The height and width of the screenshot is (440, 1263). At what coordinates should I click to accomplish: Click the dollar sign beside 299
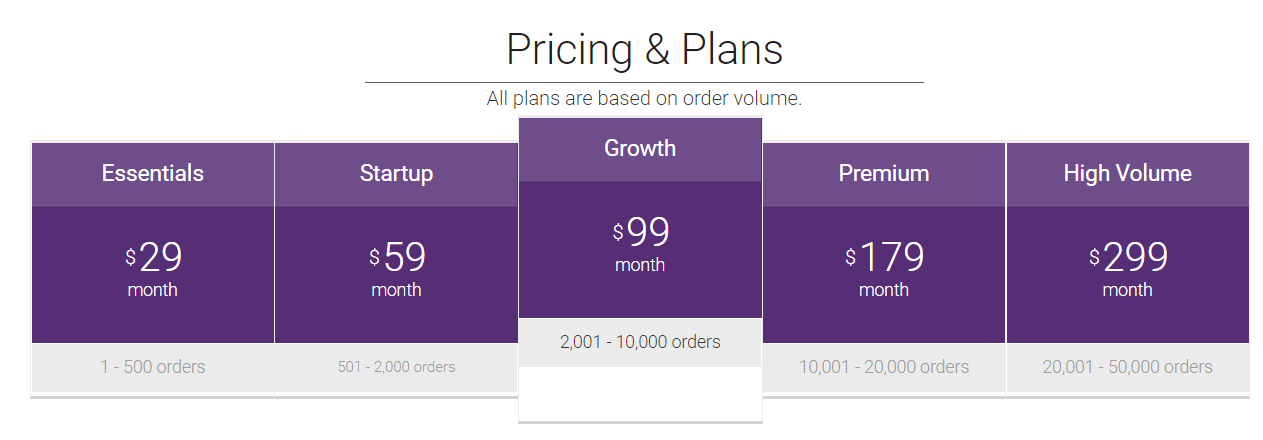pos(1094,257)
